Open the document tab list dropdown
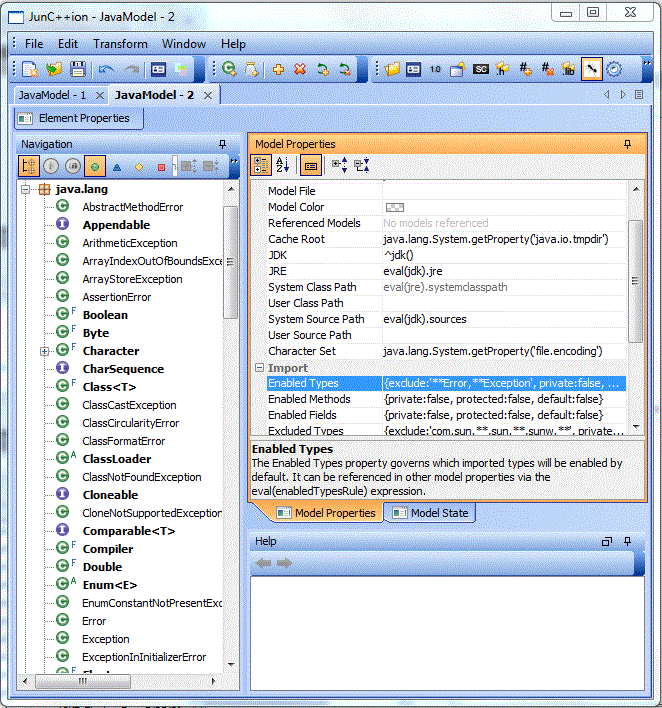 (639, 94)
